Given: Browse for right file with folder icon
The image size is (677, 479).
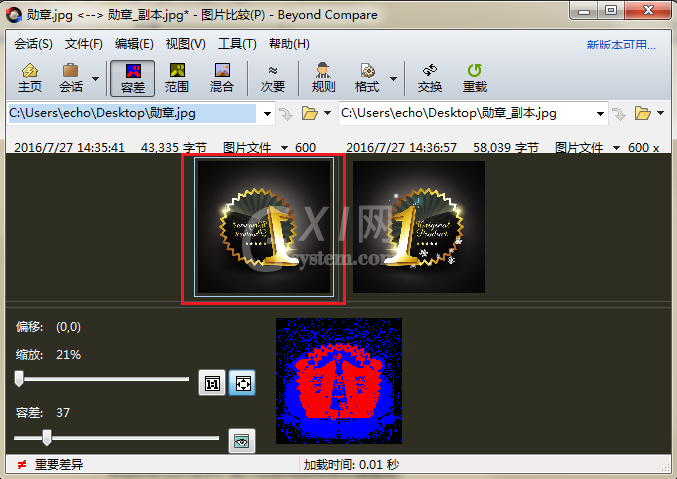Looking at the screenshot, I should tap(642, 114).
